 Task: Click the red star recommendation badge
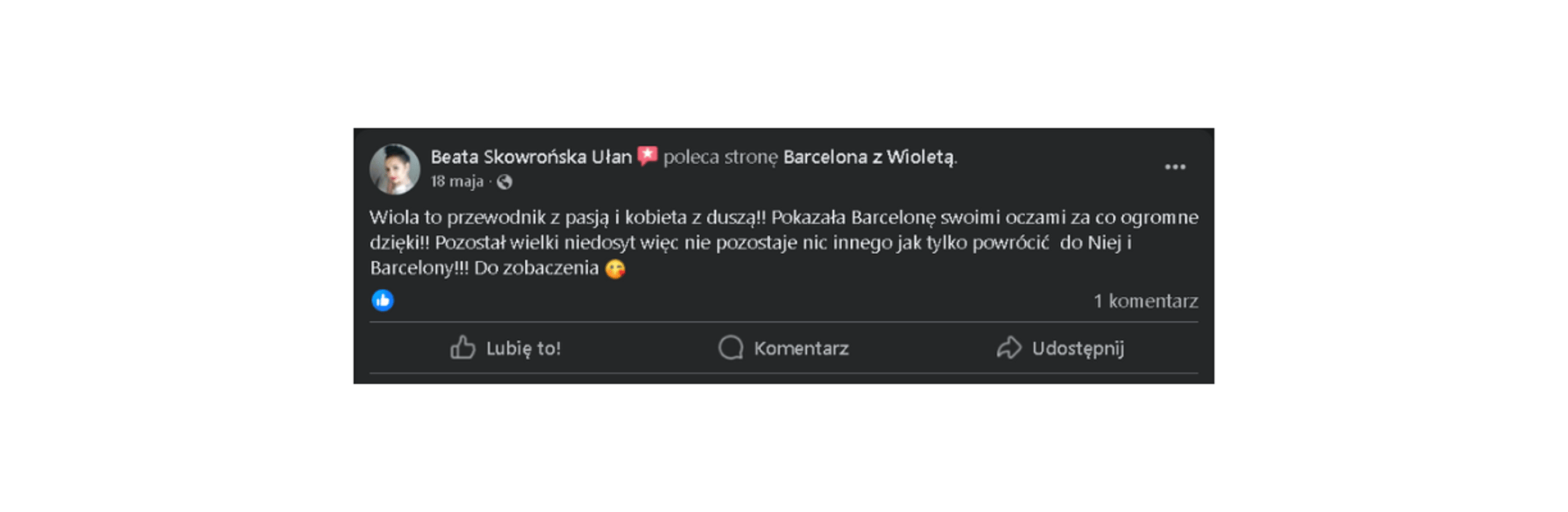point(648,155)
